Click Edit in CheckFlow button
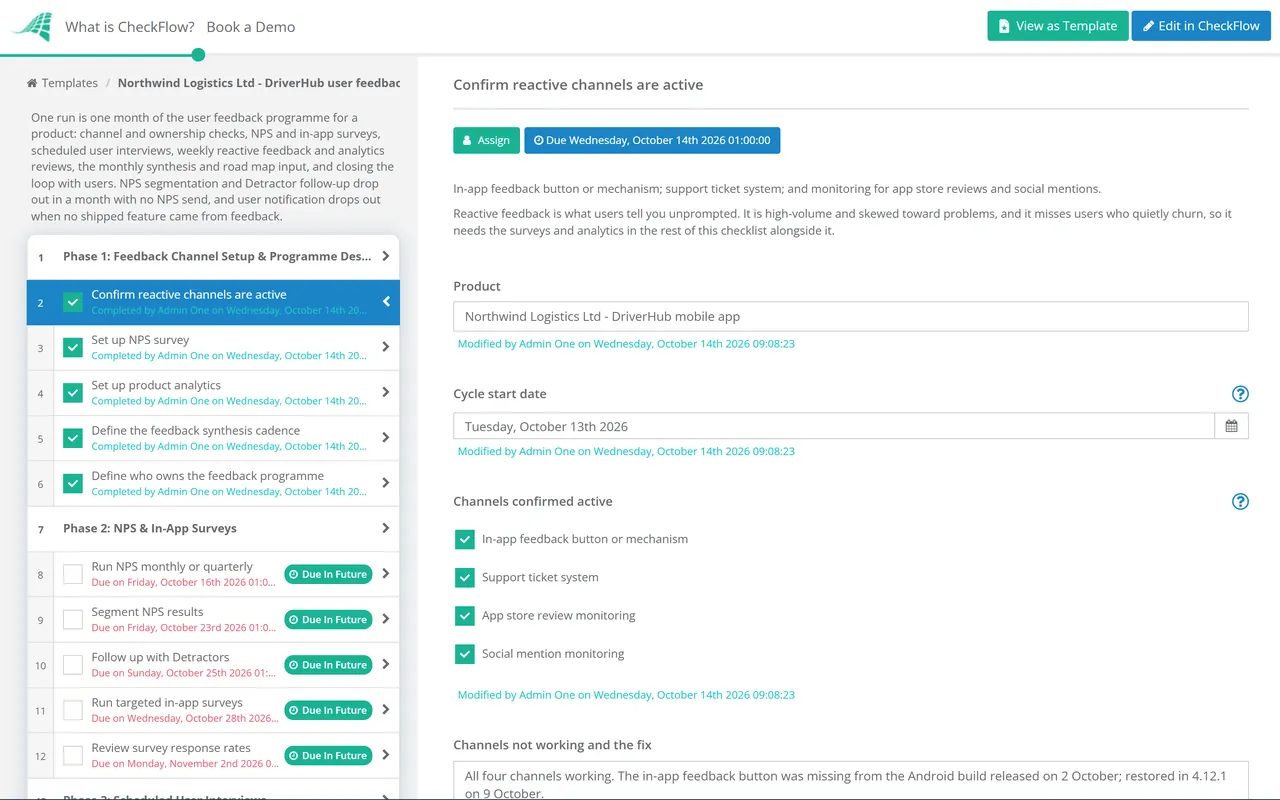The height and width of the screenshot is (800, 1280). pos(1201,26)
